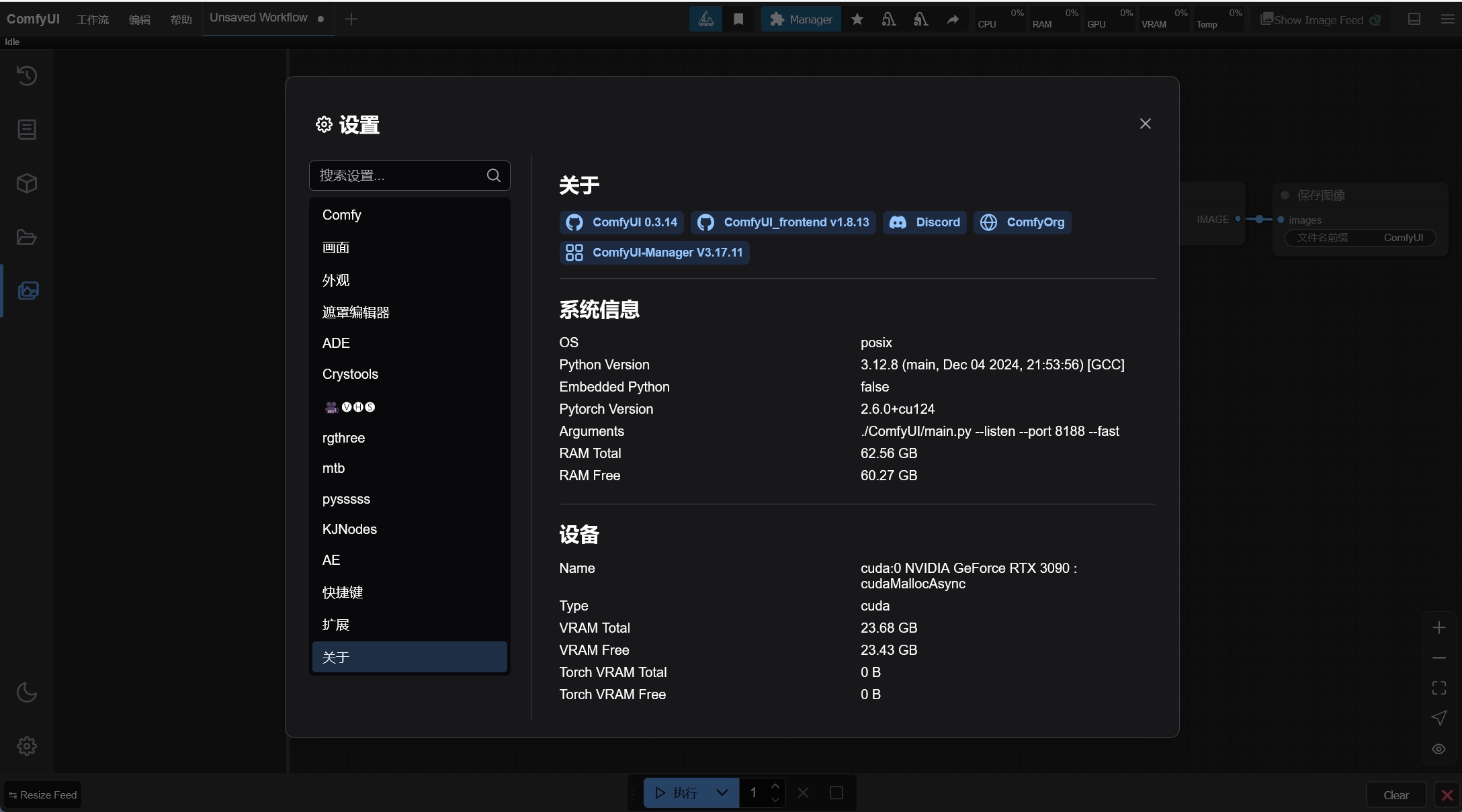Close the image feed with red X
This screenshot has width=1462, height=812.
pos(1447,795)
